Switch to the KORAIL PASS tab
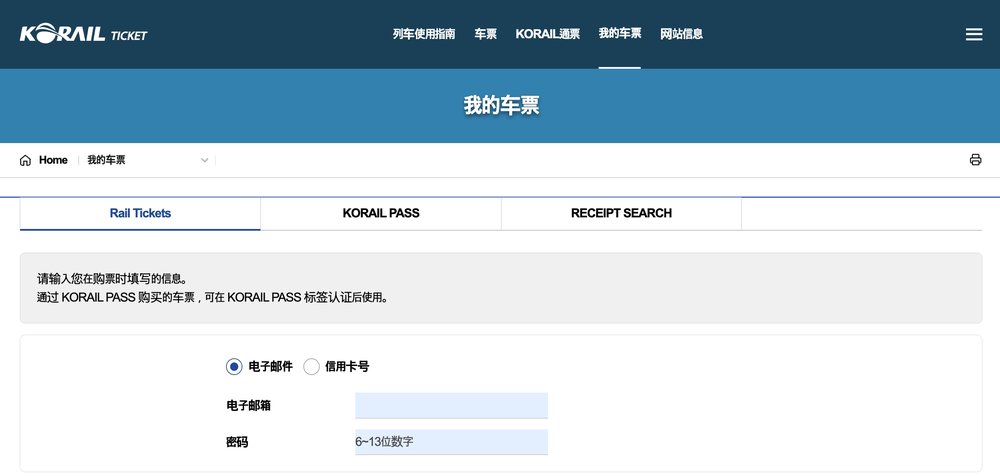The height and width of the screenshot is (476, 1000). tap(381, 214)
